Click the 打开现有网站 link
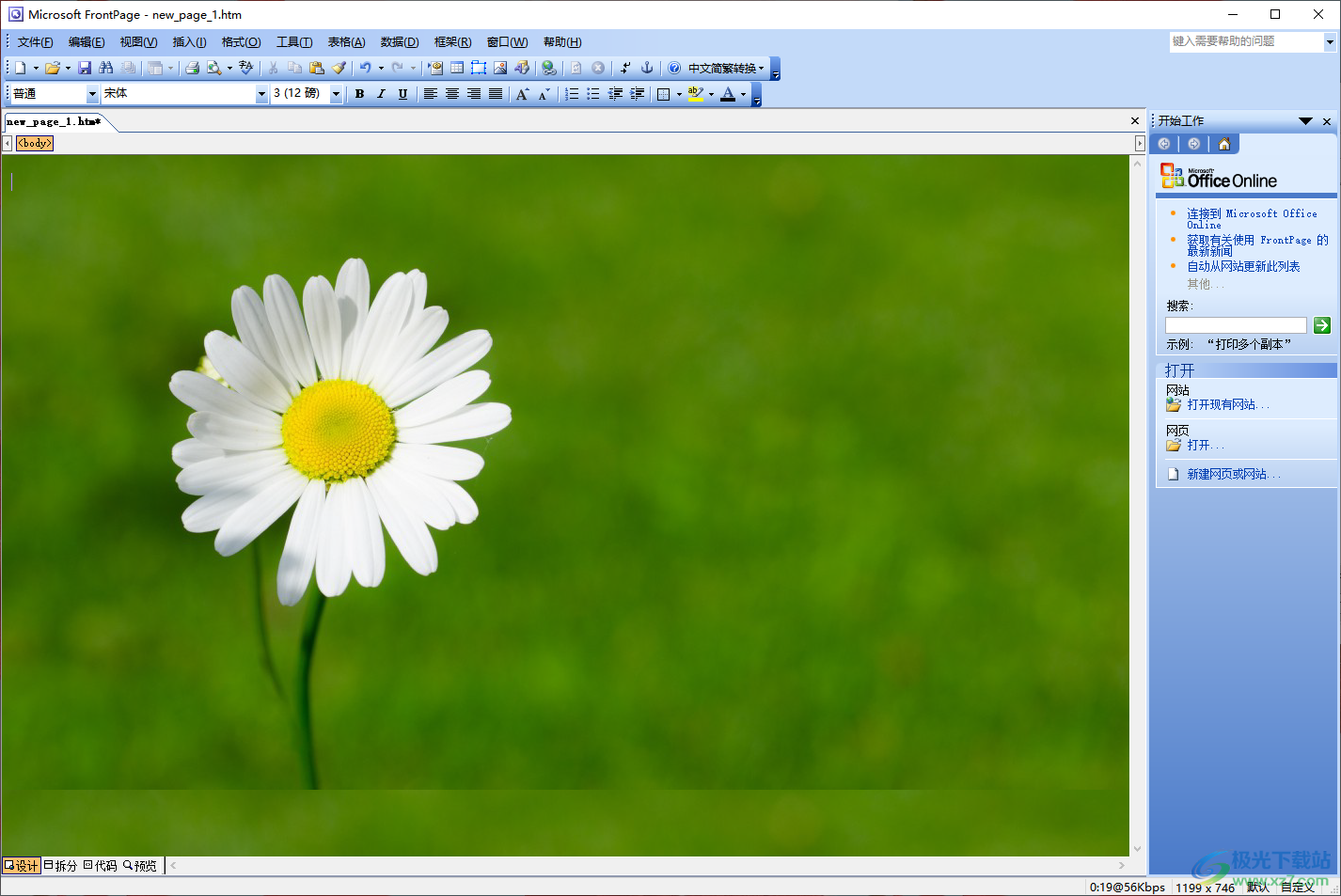Screen dimensions: 1341x896 pos(1227,405)
